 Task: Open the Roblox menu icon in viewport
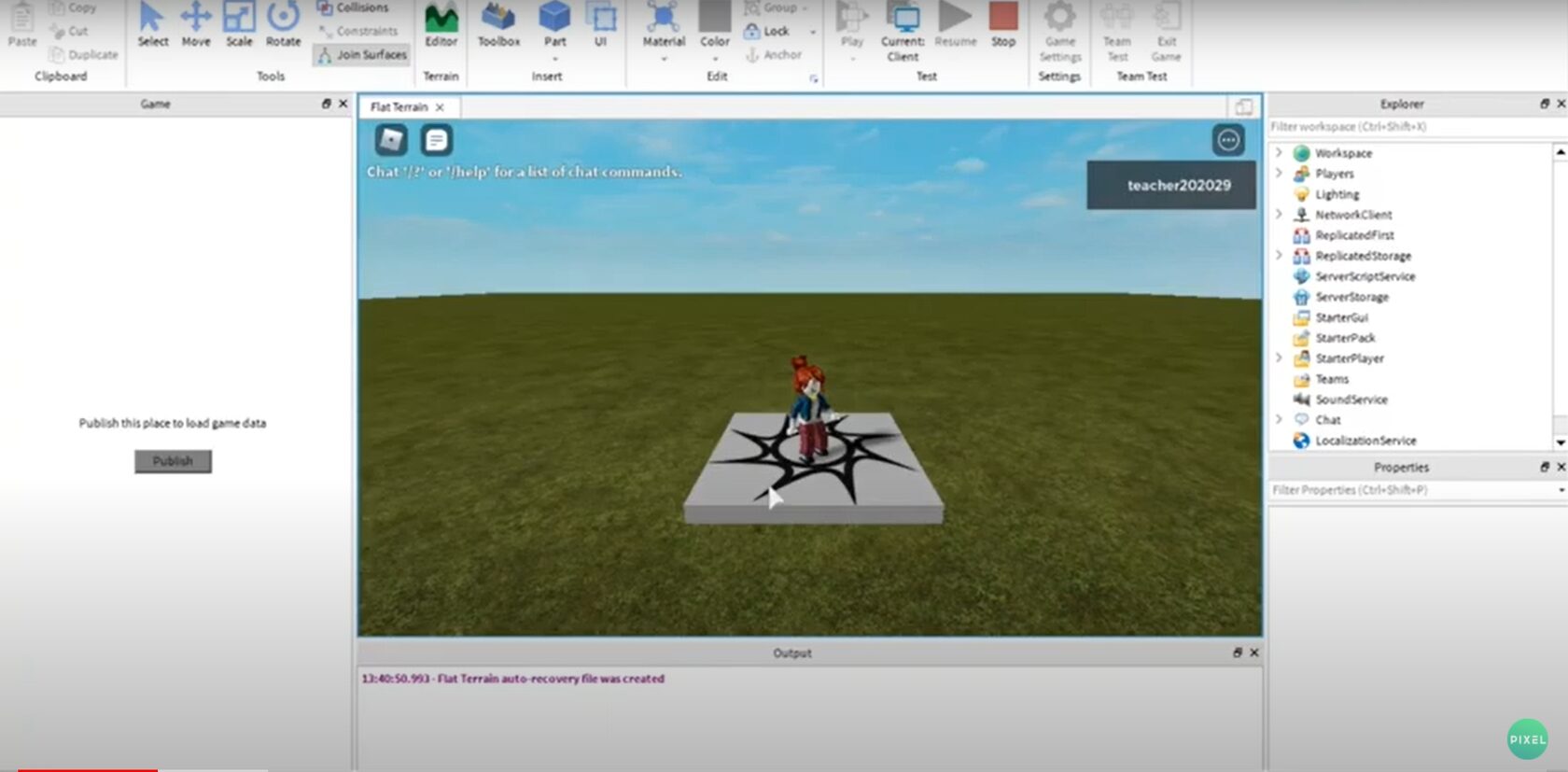click(x=391, y=140)
